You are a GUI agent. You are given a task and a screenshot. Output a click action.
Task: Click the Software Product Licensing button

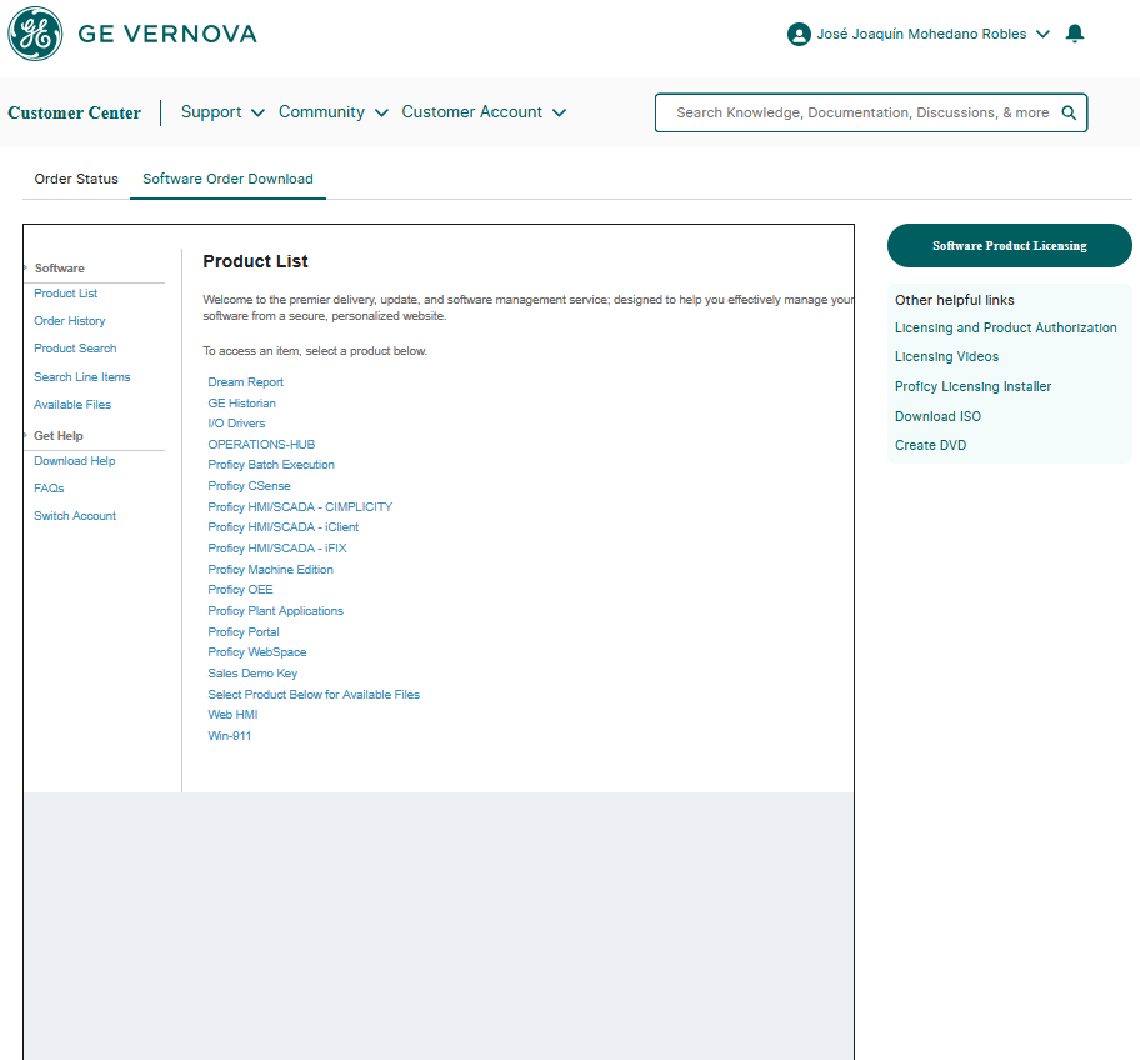(x=1009, y=246)
